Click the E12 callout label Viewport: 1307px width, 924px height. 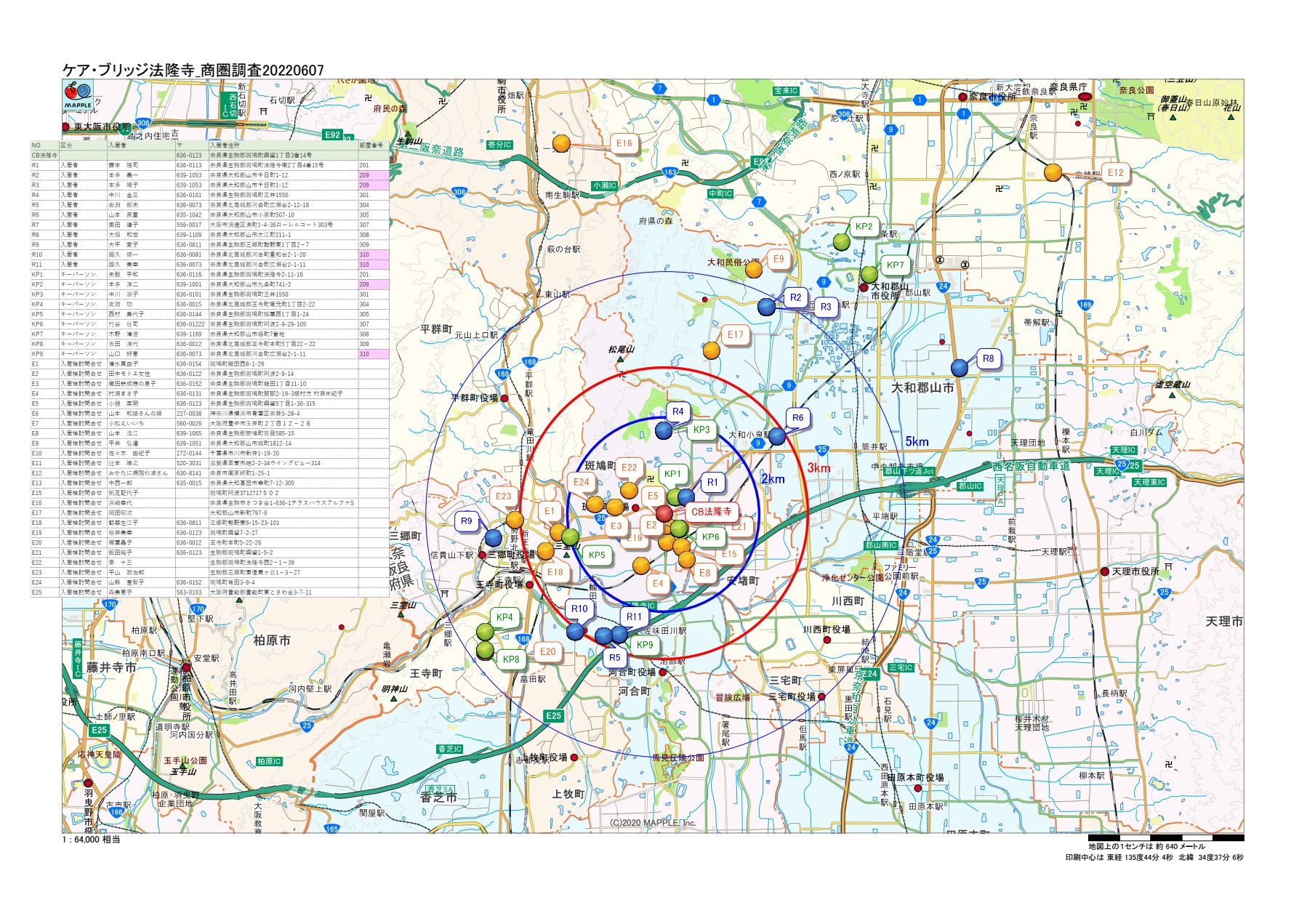pos(1116,172)
